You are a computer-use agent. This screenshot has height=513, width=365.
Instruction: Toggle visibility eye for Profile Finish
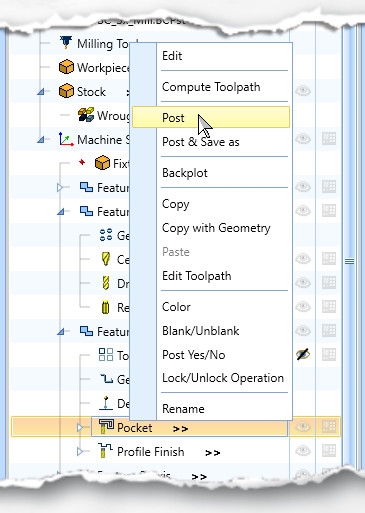click(303, 451)
